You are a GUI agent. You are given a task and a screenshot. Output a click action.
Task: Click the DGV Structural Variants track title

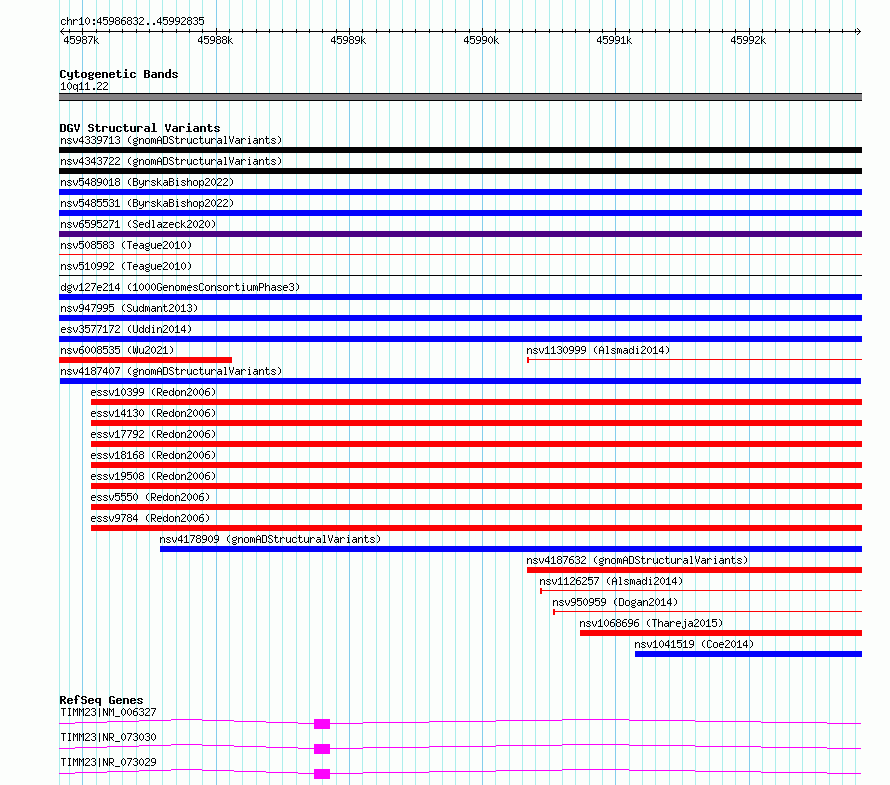pyautogui.click(x=140, y=128)
